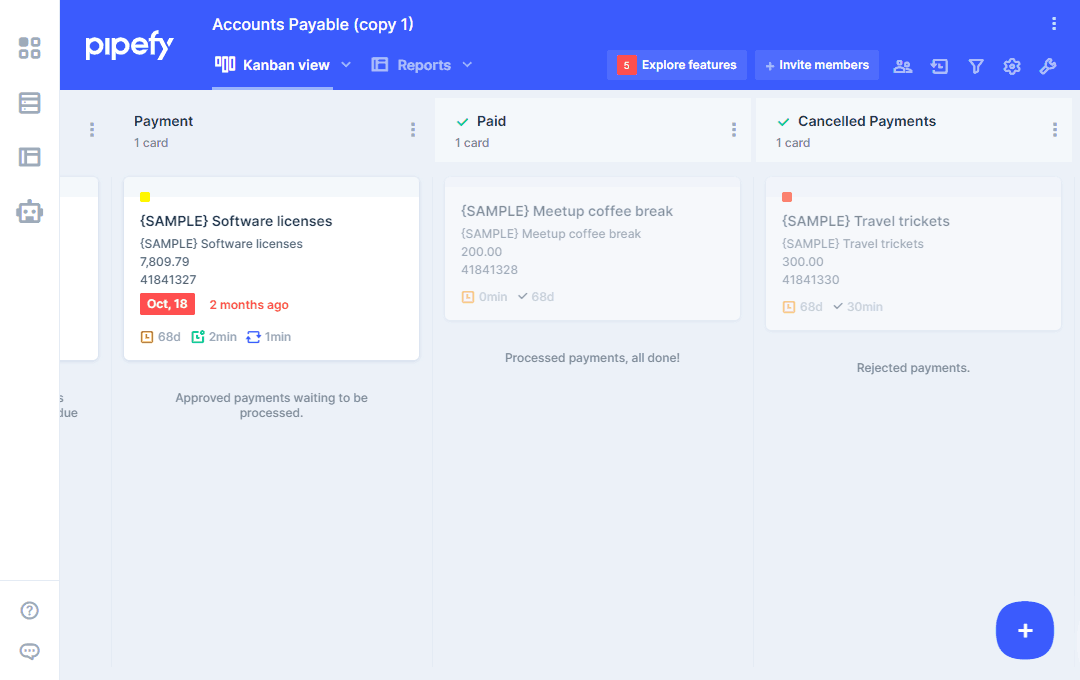Screen dimensions: 1080x680
Task: Open the dashboard grid icon in sidebar
Action: pos(30,48)
